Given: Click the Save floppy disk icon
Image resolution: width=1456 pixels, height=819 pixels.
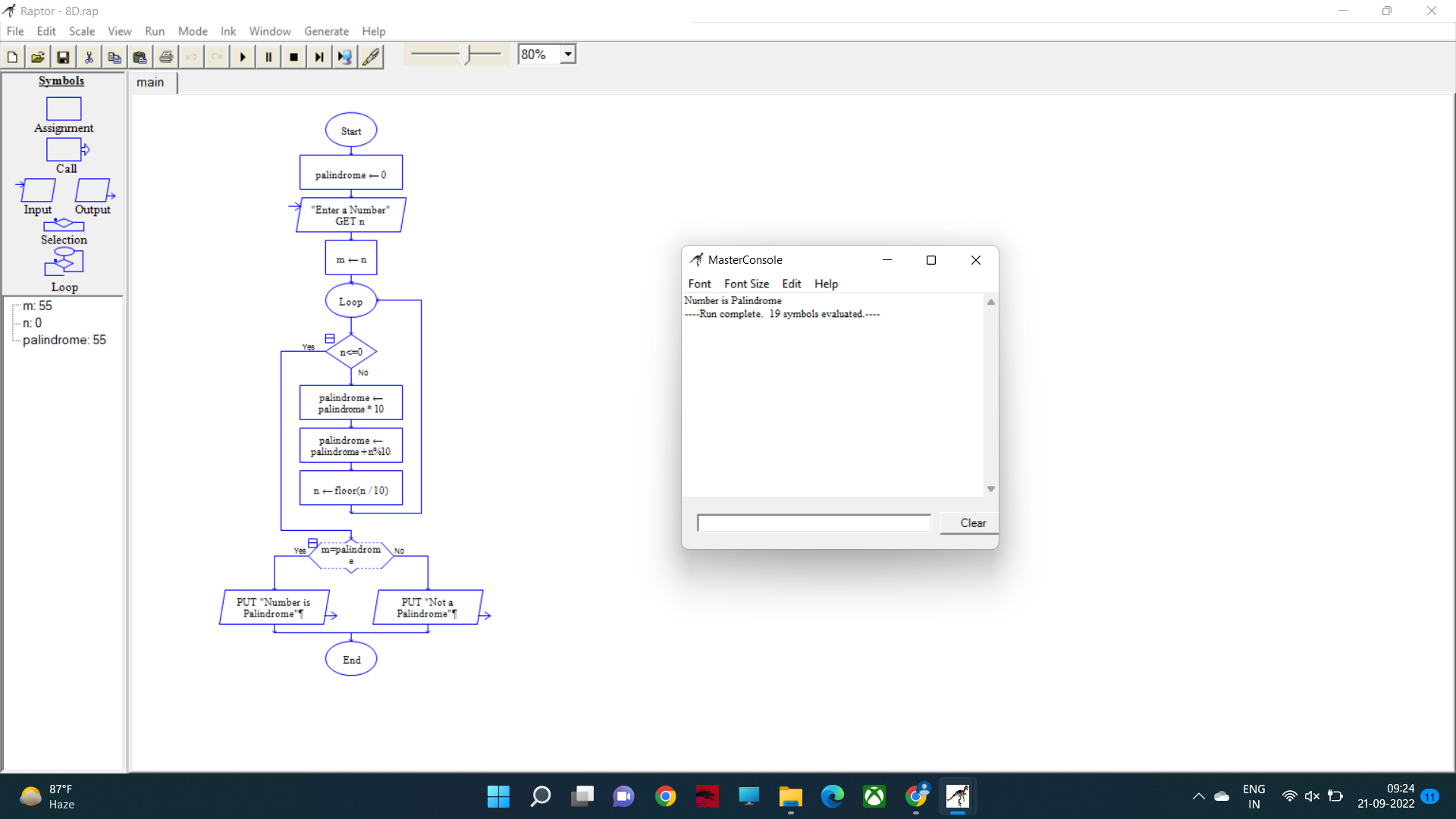Looking at the screenshot, I should 63,57.
